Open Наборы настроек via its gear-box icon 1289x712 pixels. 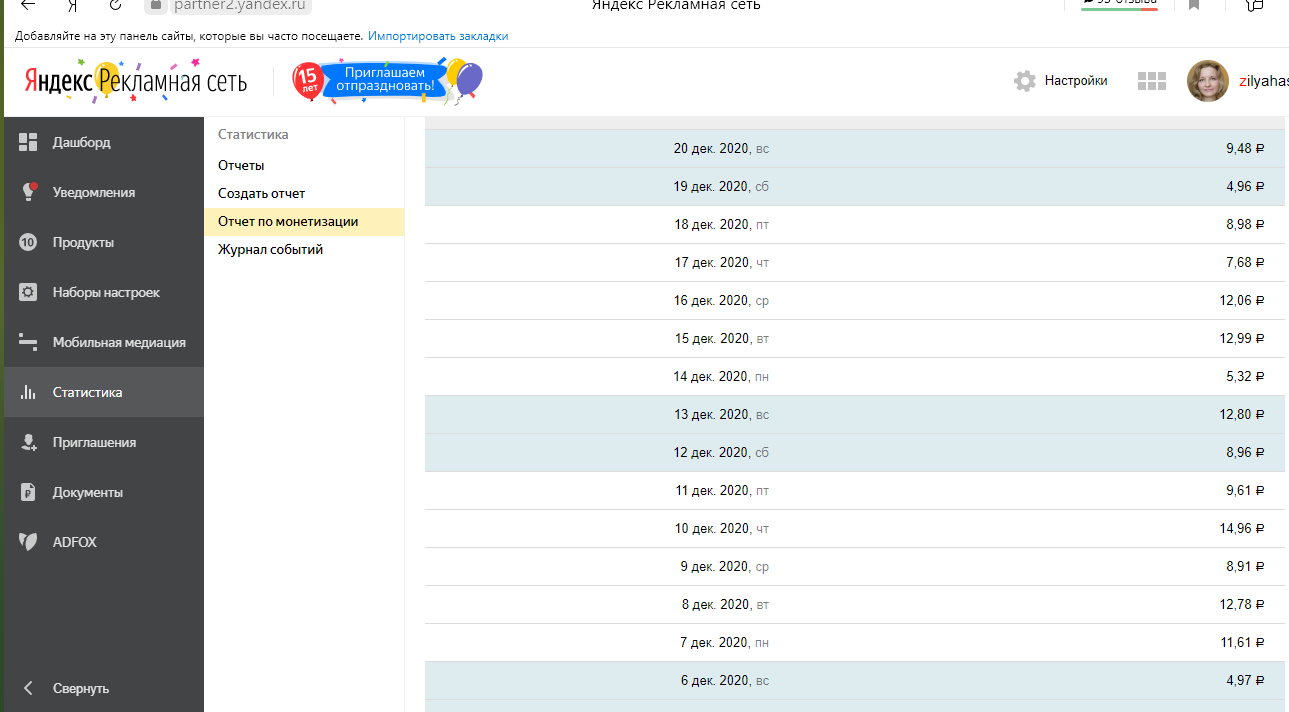(28, 292)
